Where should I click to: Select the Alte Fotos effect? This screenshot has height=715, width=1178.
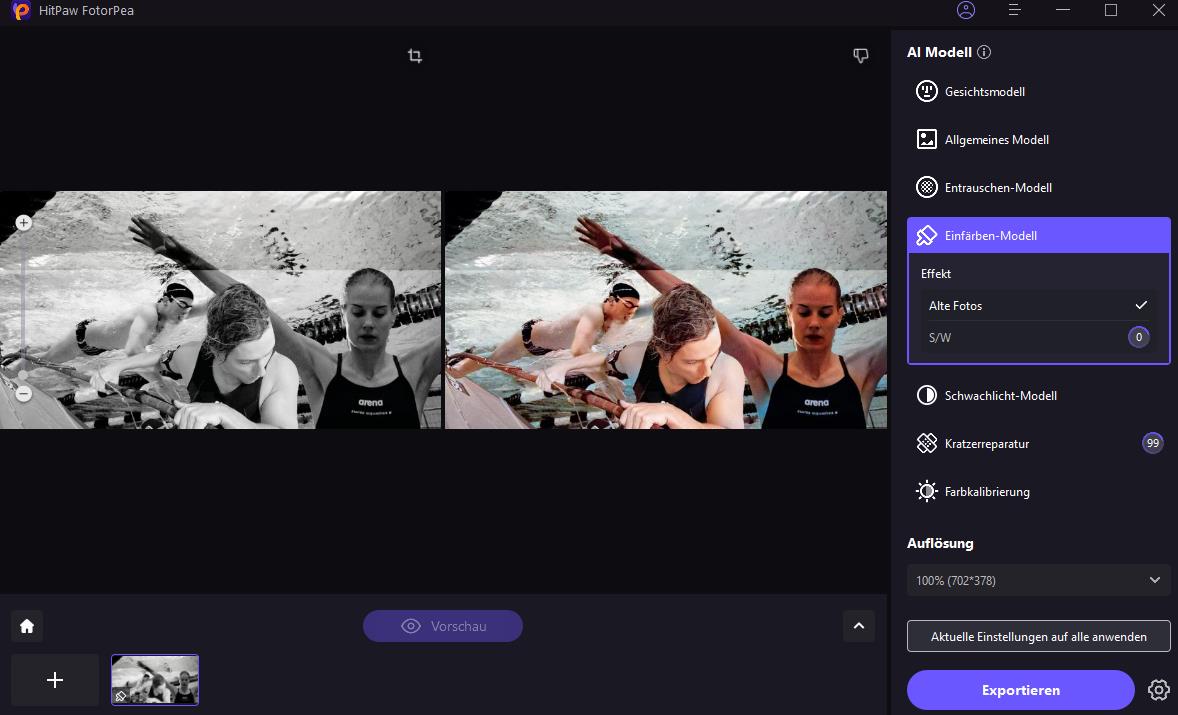tap(1038, 306)
